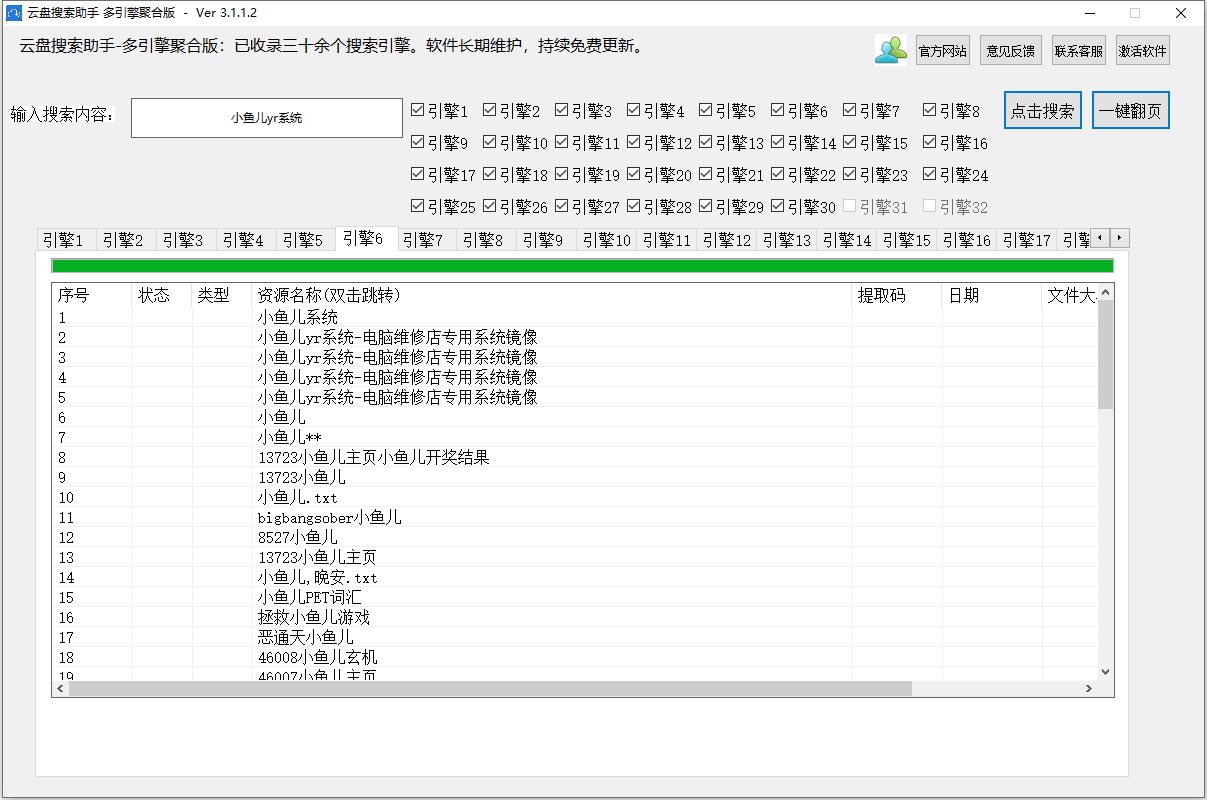Viewport: 1207px width, 800px height.
Task: Contact support via 联系客服 button
Action: 1078,51
